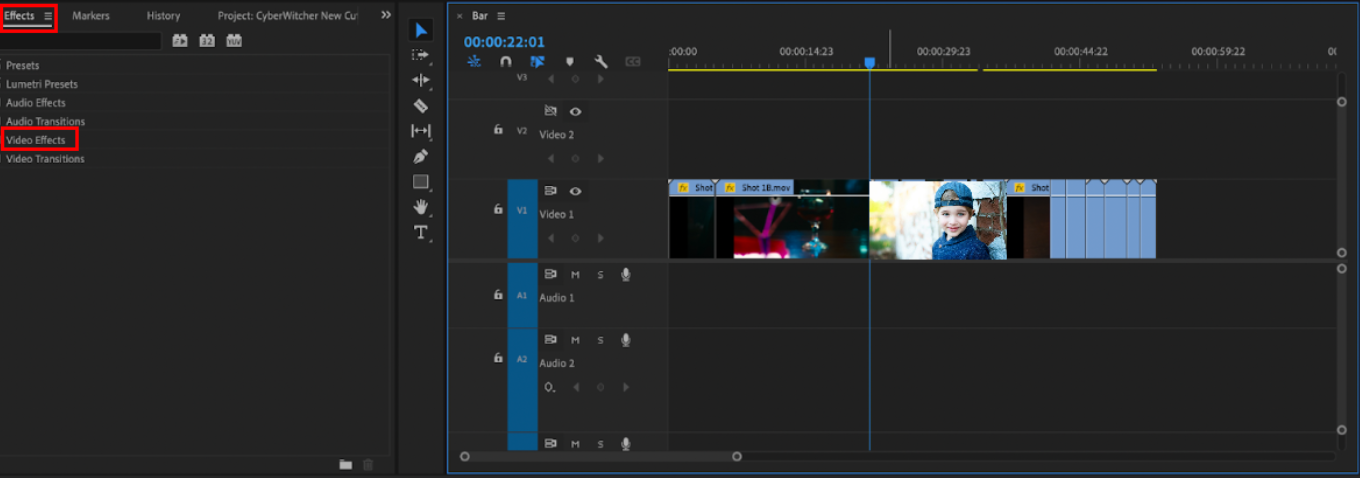The image size is (1360, 478).
Task: Toggle the Video 2 track lock
Action: click(498, 130)
